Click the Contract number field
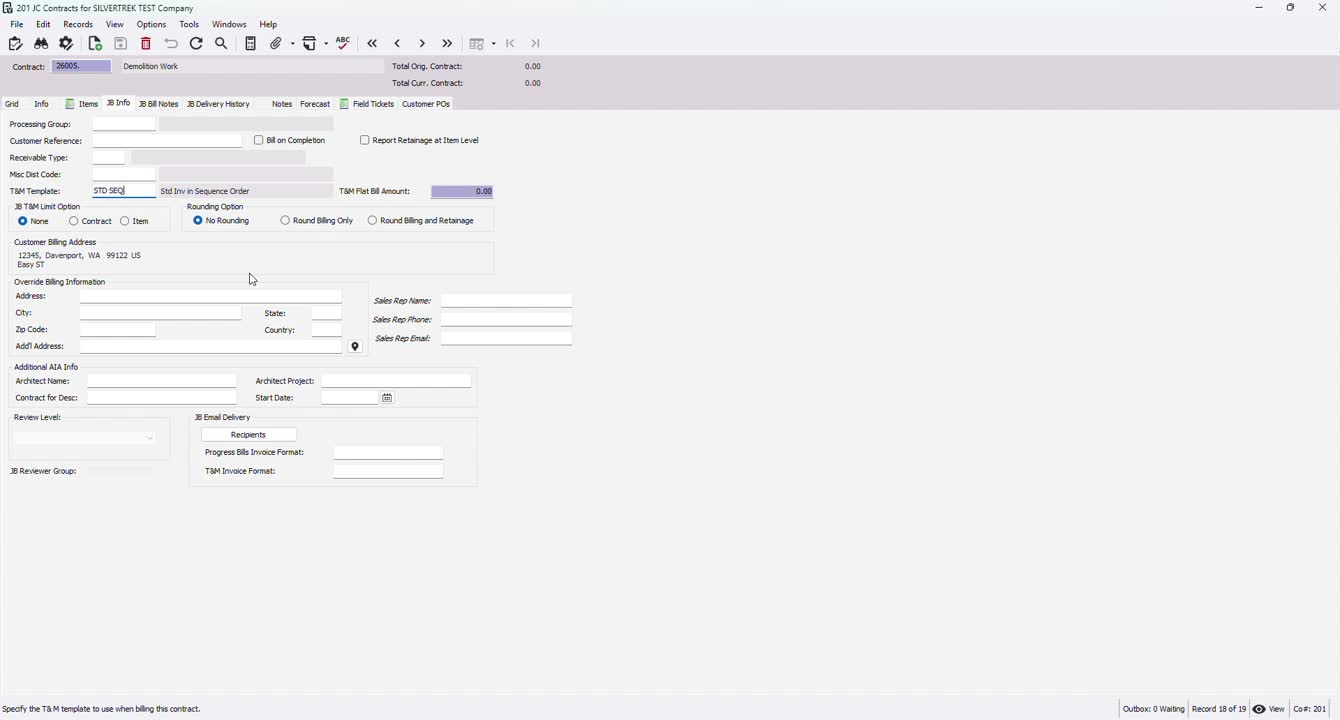 (x=81, y=66)
